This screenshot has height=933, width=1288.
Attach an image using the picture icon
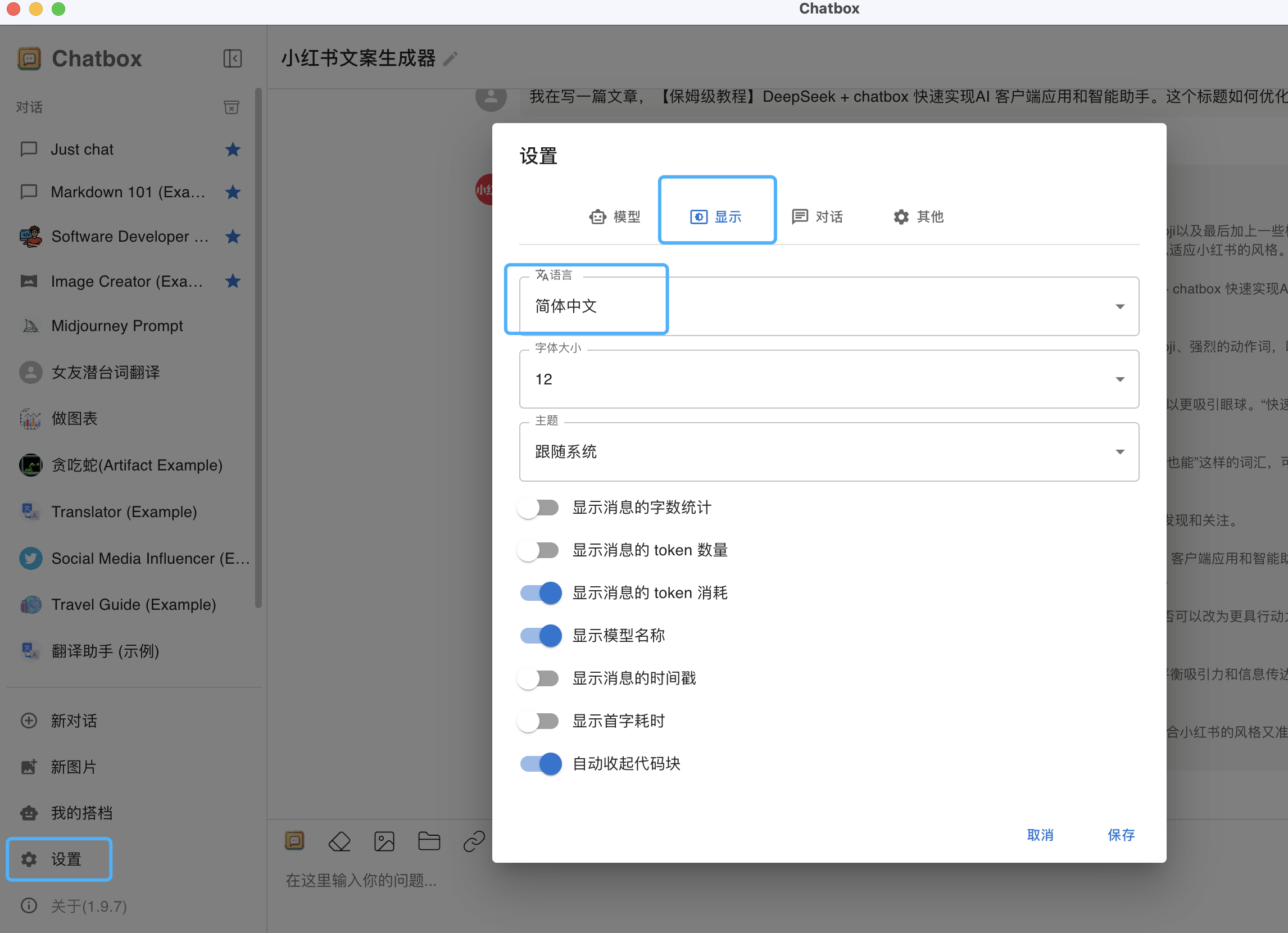(x=384, y=841)
